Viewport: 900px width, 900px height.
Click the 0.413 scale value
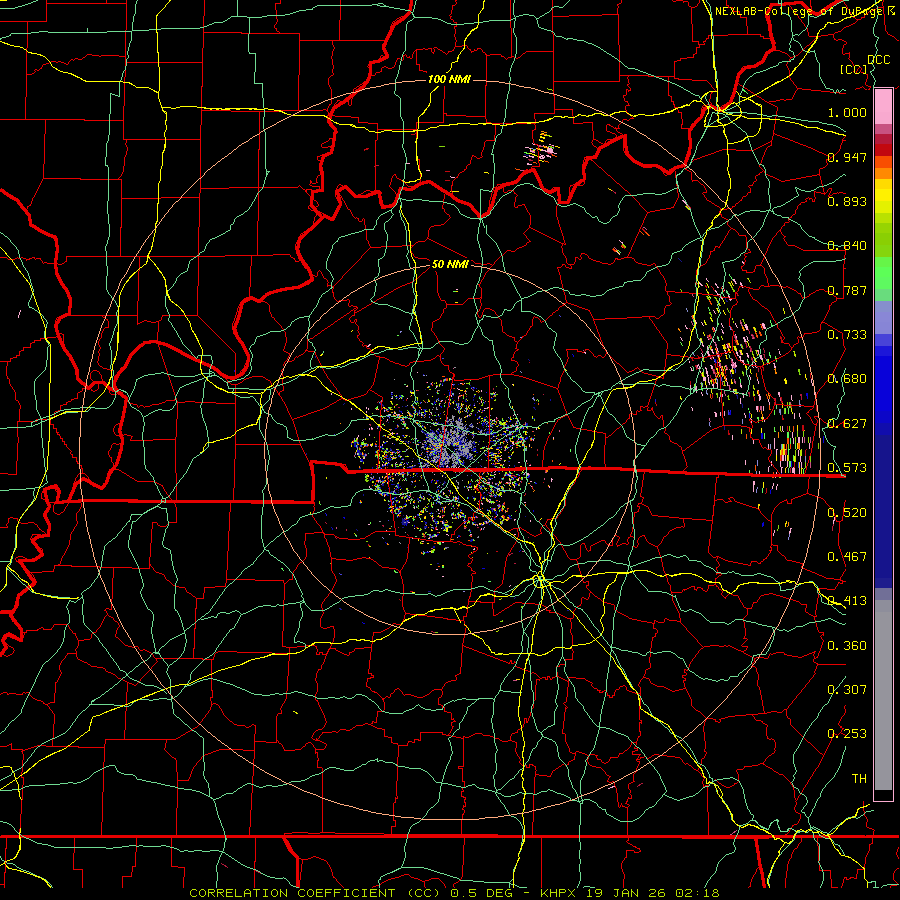pos(847,601)
